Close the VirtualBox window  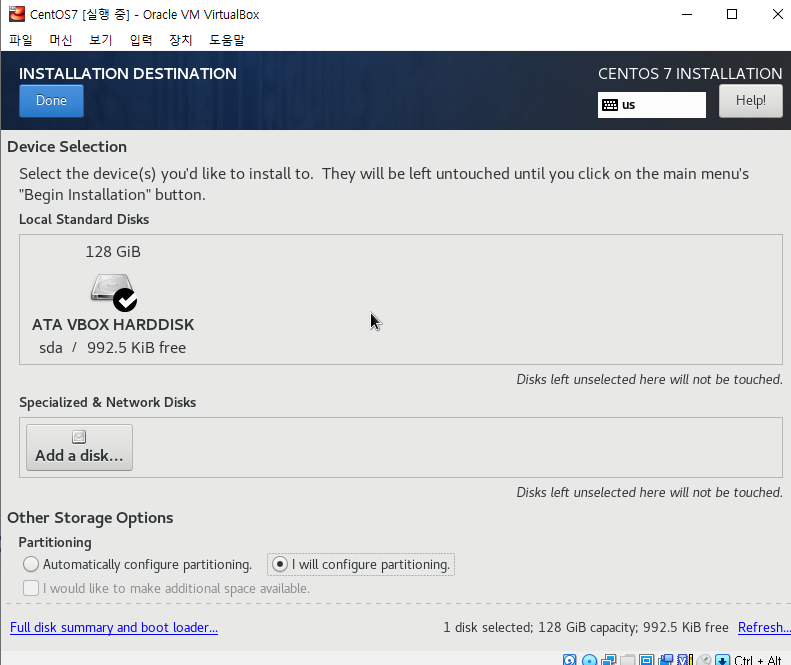(777, 14)
